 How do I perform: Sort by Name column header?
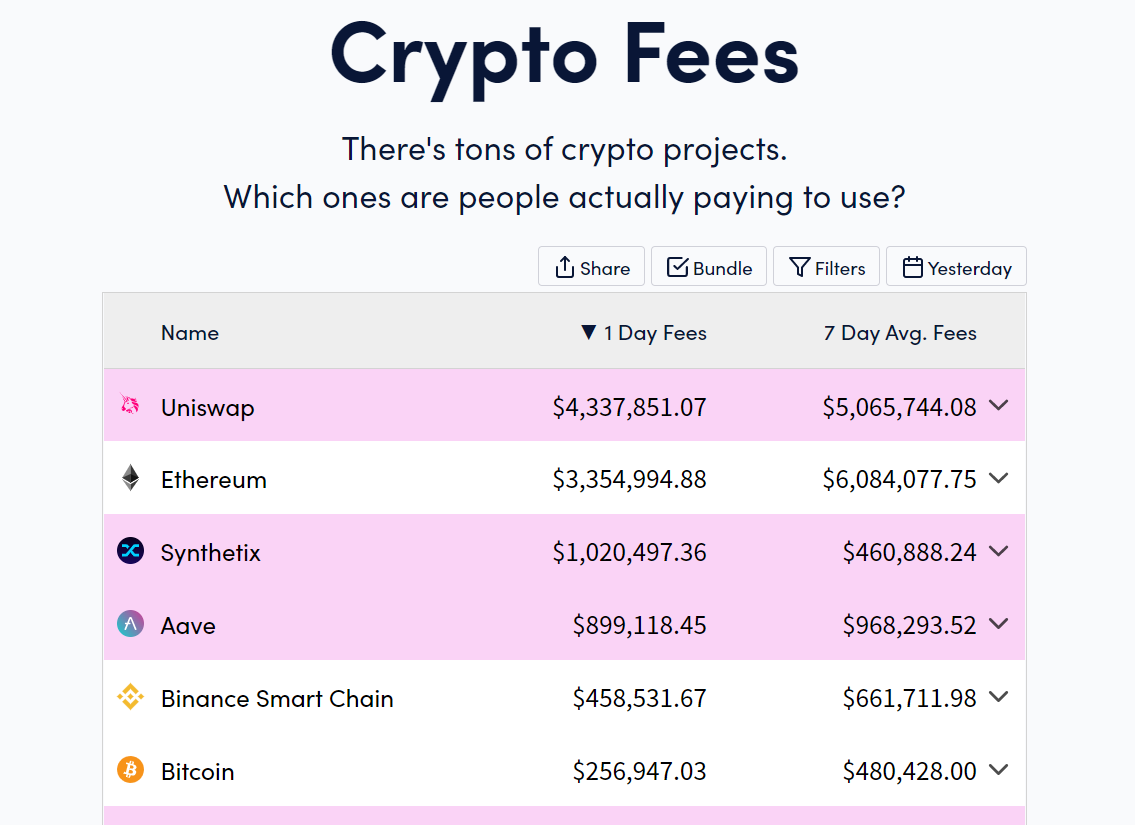(190, 333)
